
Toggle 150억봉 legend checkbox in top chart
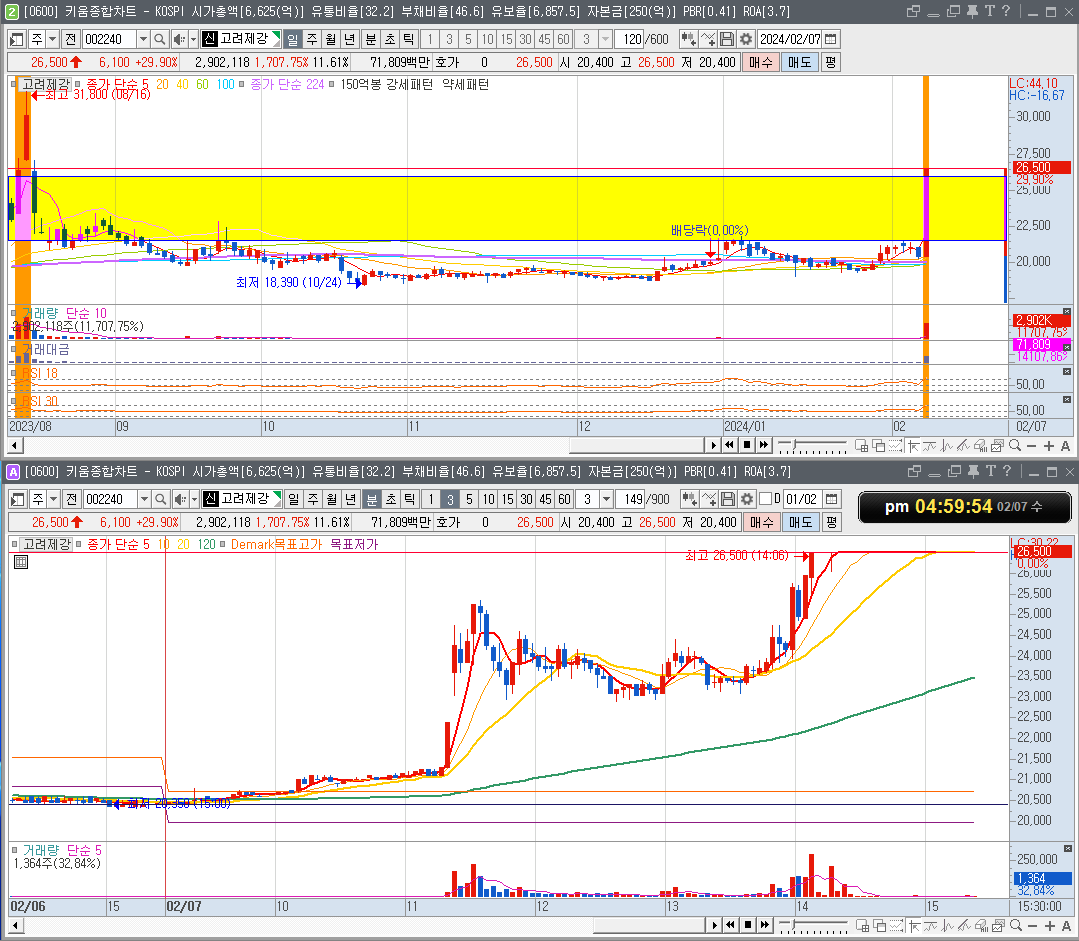tap(332, 85)
